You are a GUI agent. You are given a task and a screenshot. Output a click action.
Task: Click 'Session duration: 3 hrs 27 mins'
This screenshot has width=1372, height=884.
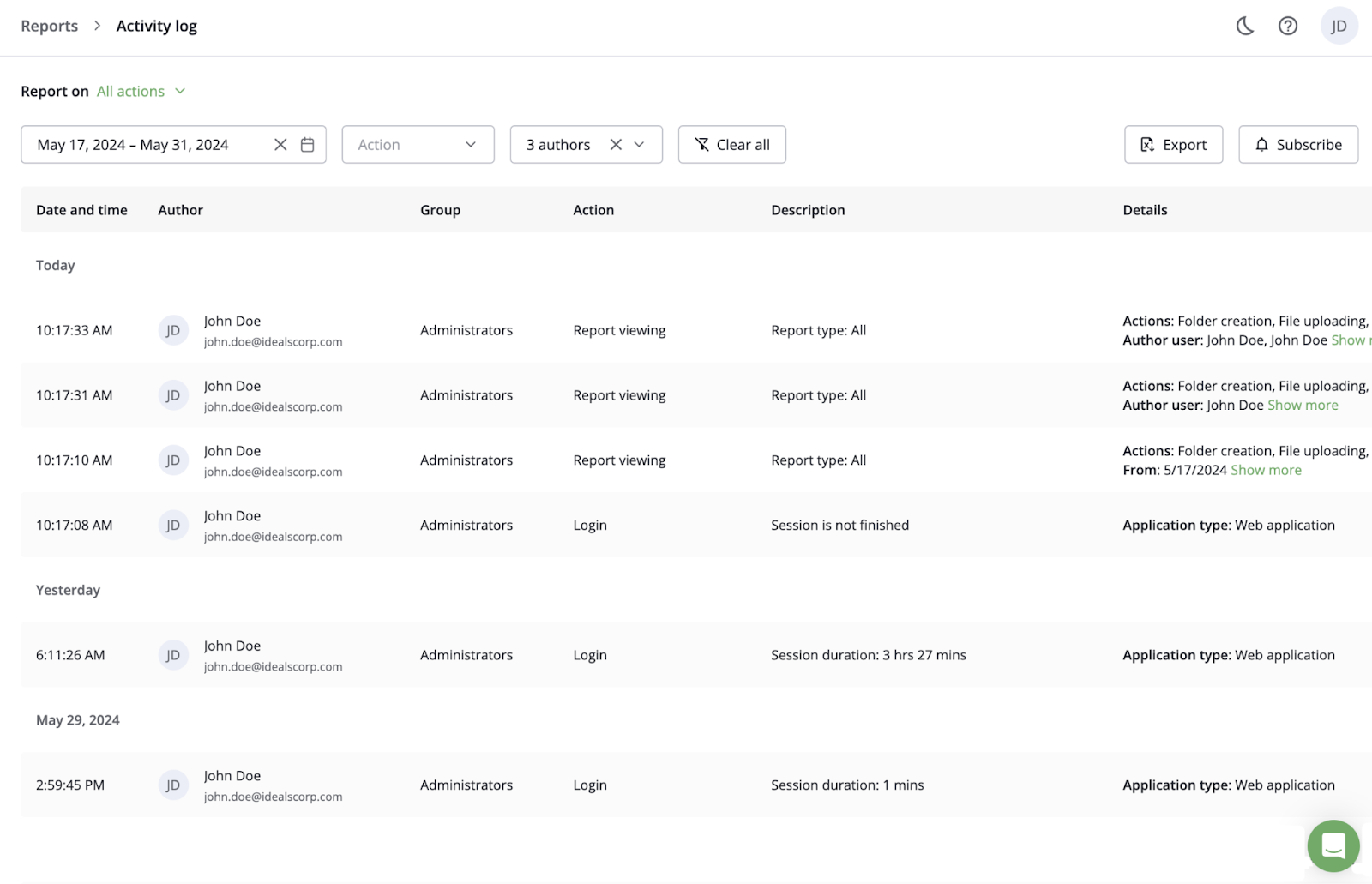click(x=868, y=655)
